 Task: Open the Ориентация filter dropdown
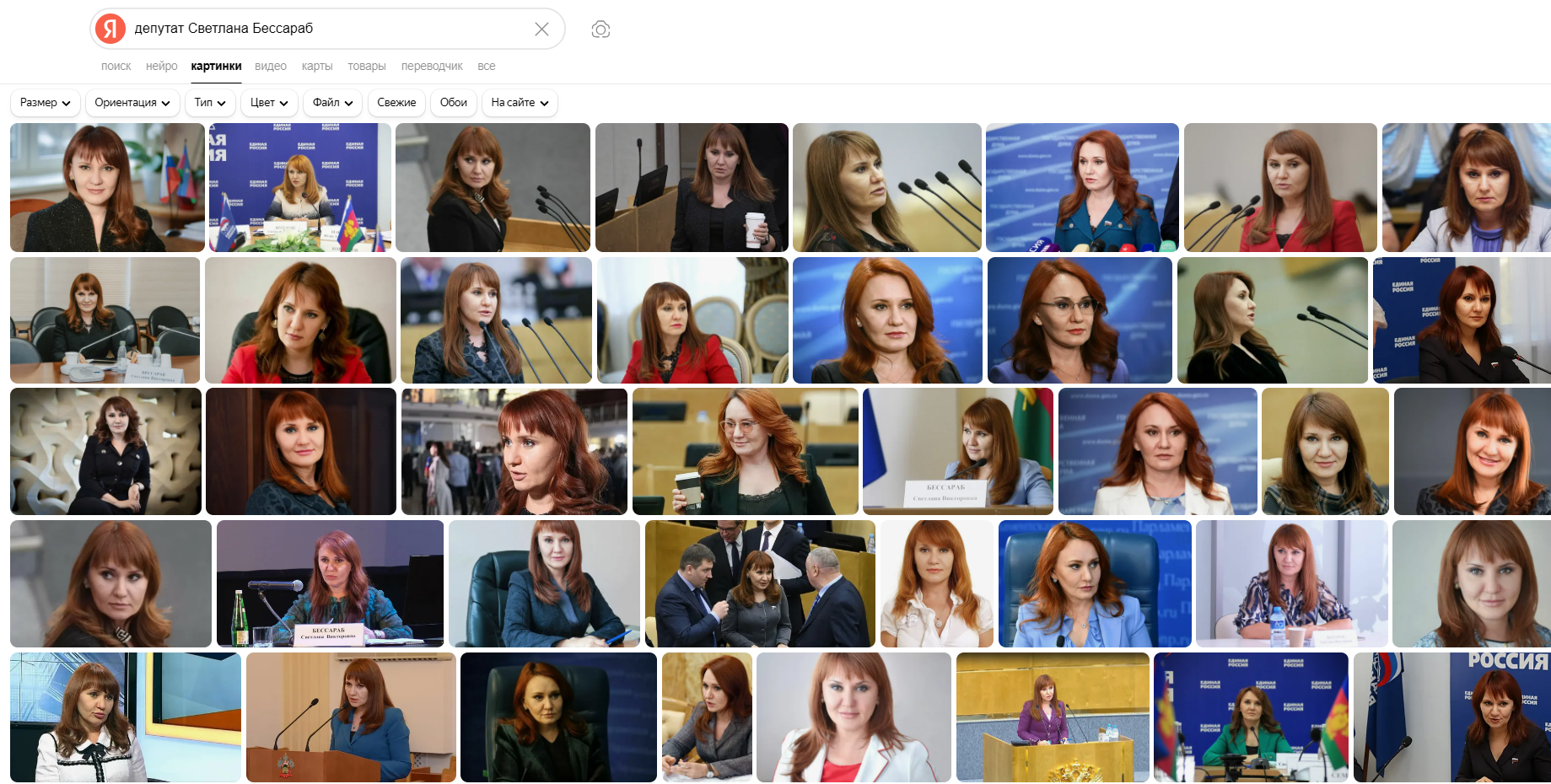132,103
